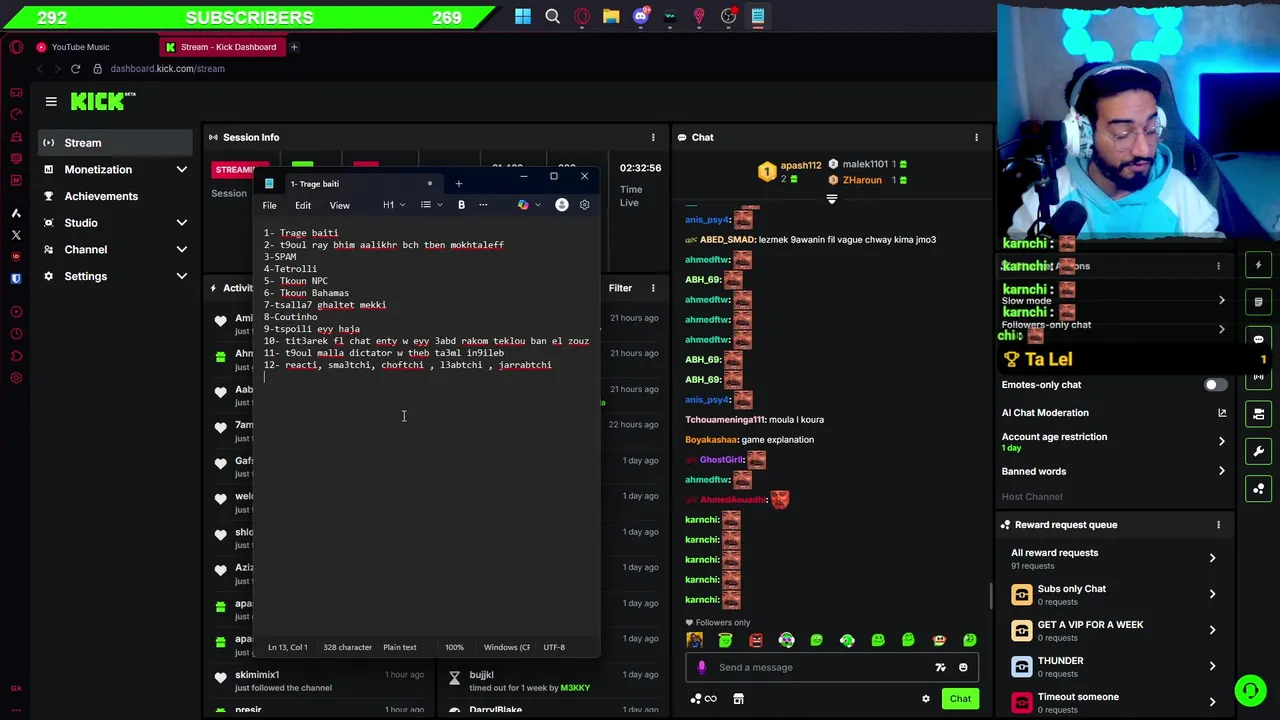1280x720 pixels.
Task: Add a new Notepad tab
Action: click(459, 184)
